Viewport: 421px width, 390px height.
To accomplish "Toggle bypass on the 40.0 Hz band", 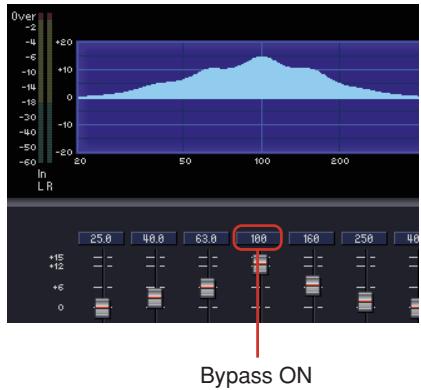I will [153, 239].
